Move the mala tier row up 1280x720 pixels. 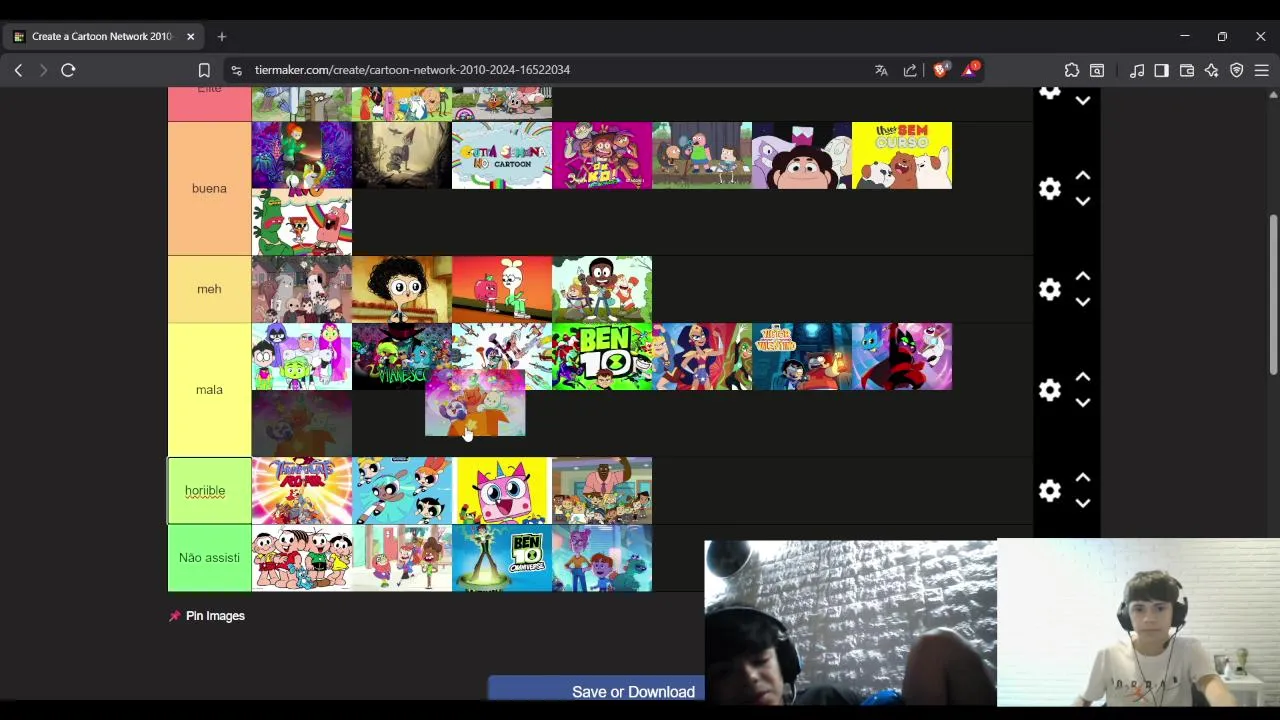pos(1082,377)
